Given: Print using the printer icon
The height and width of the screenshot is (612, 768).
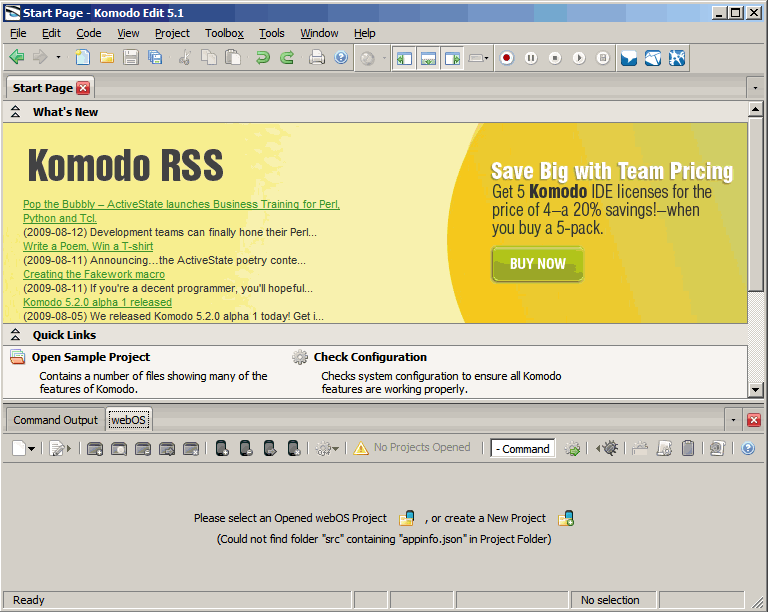Looking at the screenshot, I should [317, 58].
